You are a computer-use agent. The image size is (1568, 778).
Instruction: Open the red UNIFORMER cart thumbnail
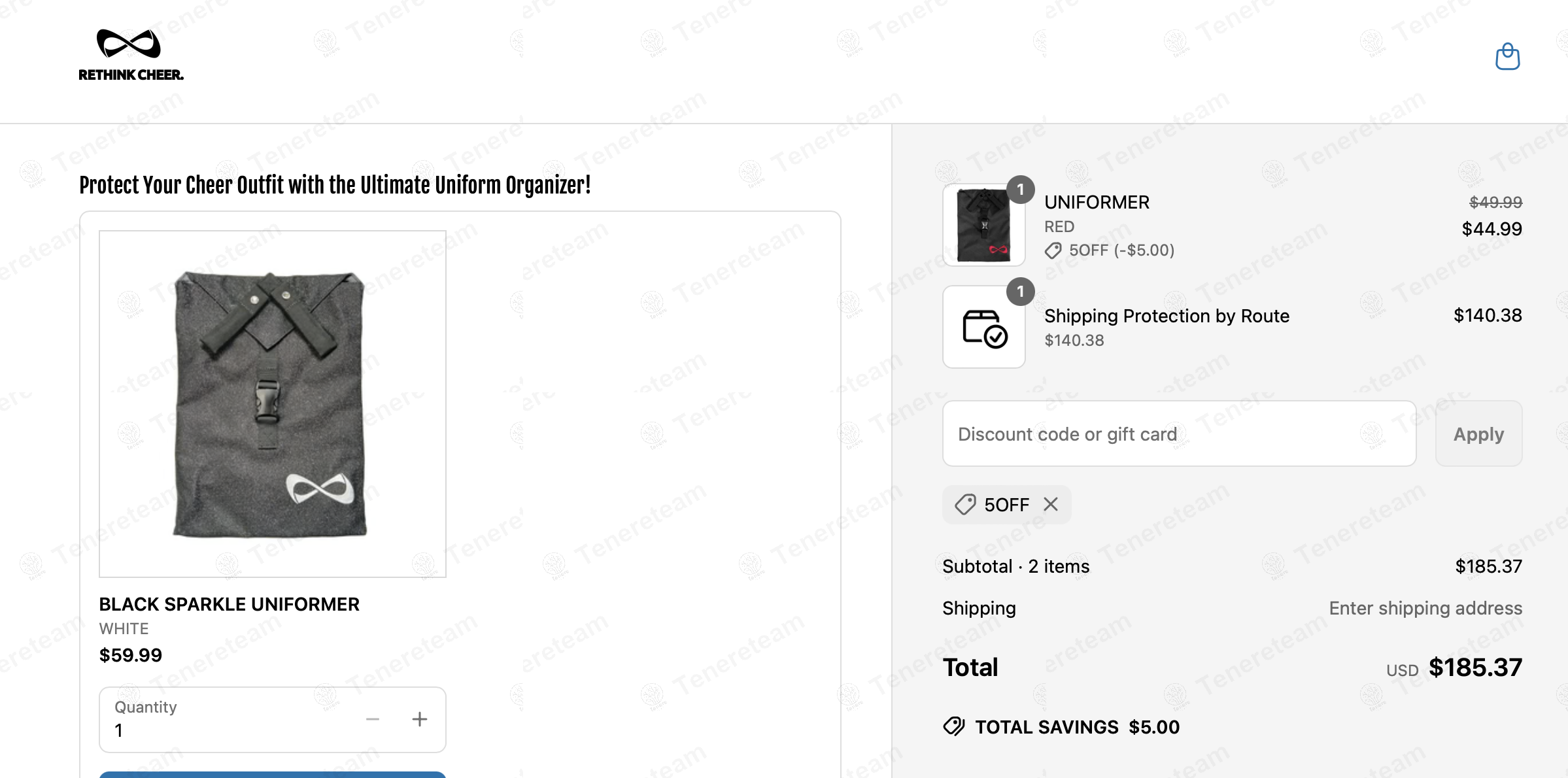(x=983, y=226)
